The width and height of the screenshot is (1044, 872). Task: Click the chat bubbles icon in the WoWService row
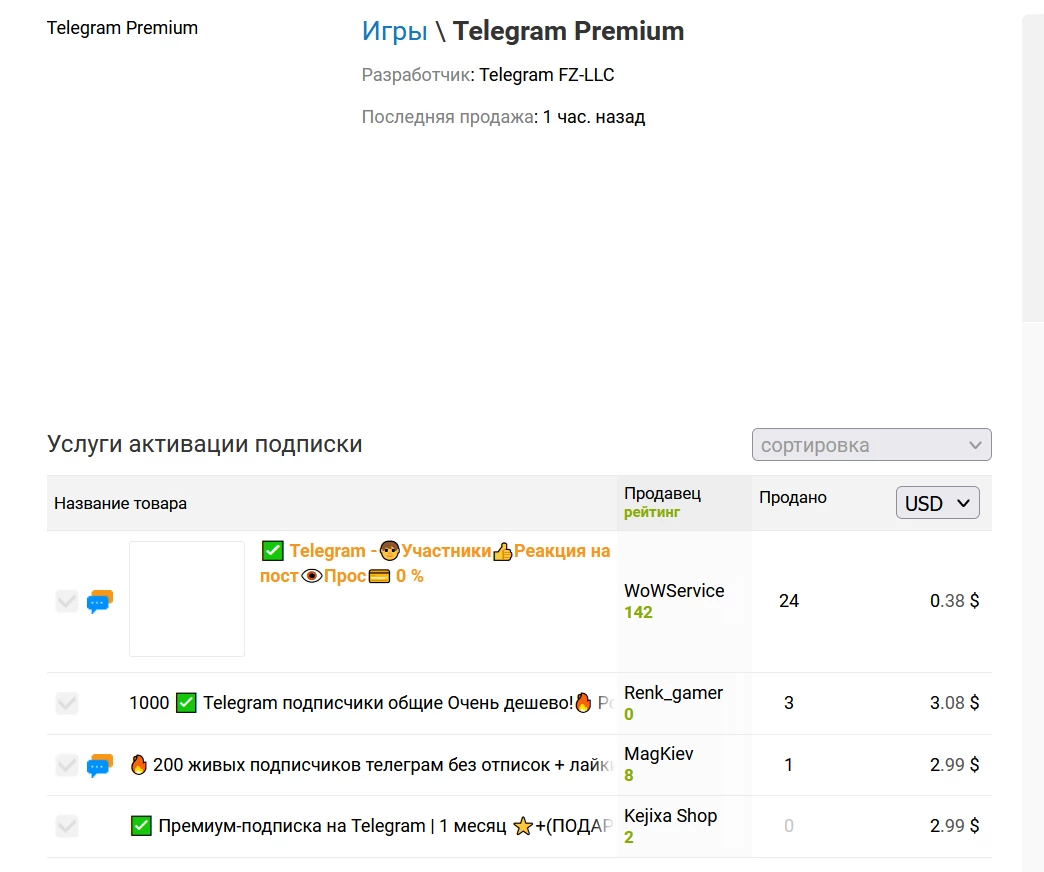100,601
